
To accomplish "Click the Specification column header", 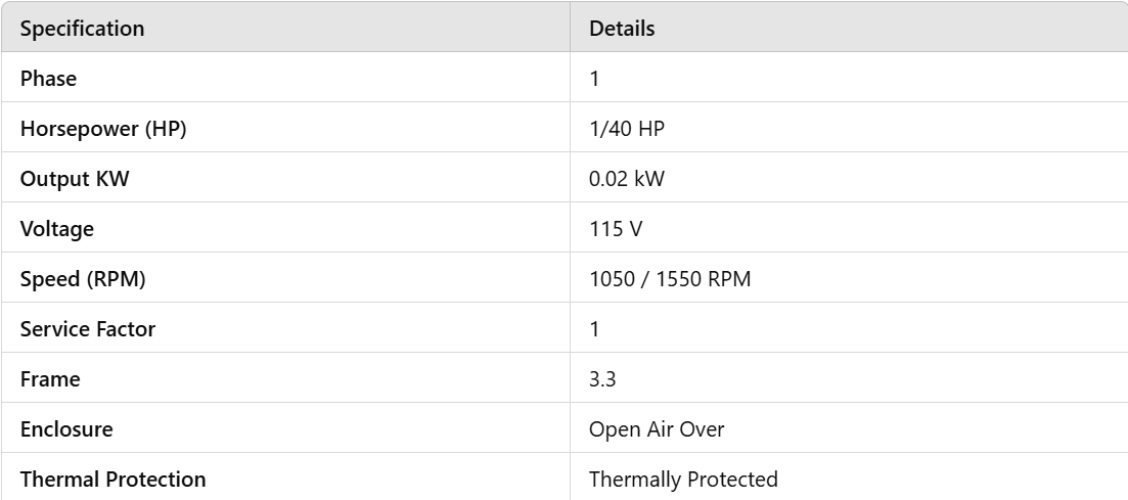I will coord(82,29).
